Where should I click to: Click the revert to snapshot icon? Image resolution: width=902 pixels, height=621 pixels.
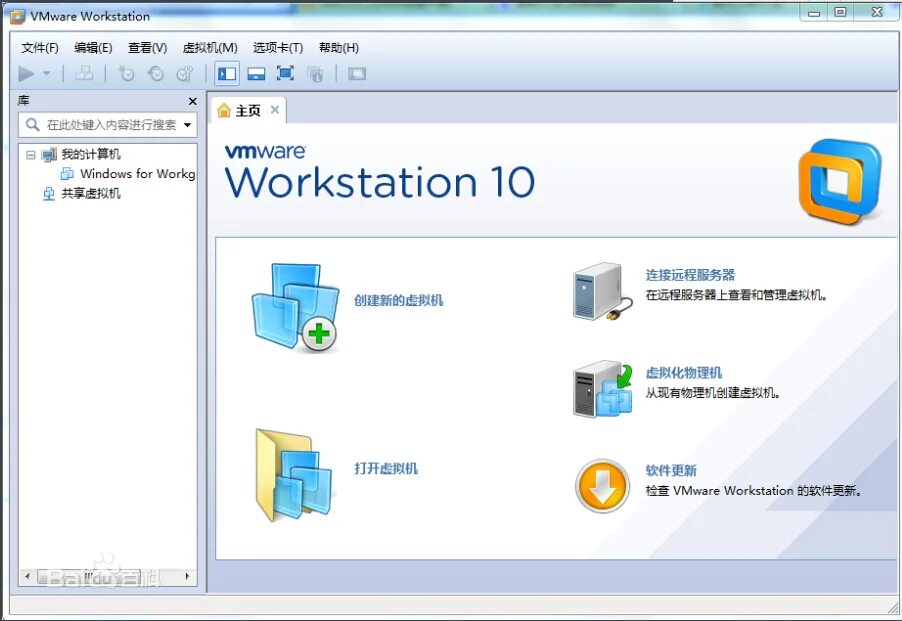coord(155,74)
